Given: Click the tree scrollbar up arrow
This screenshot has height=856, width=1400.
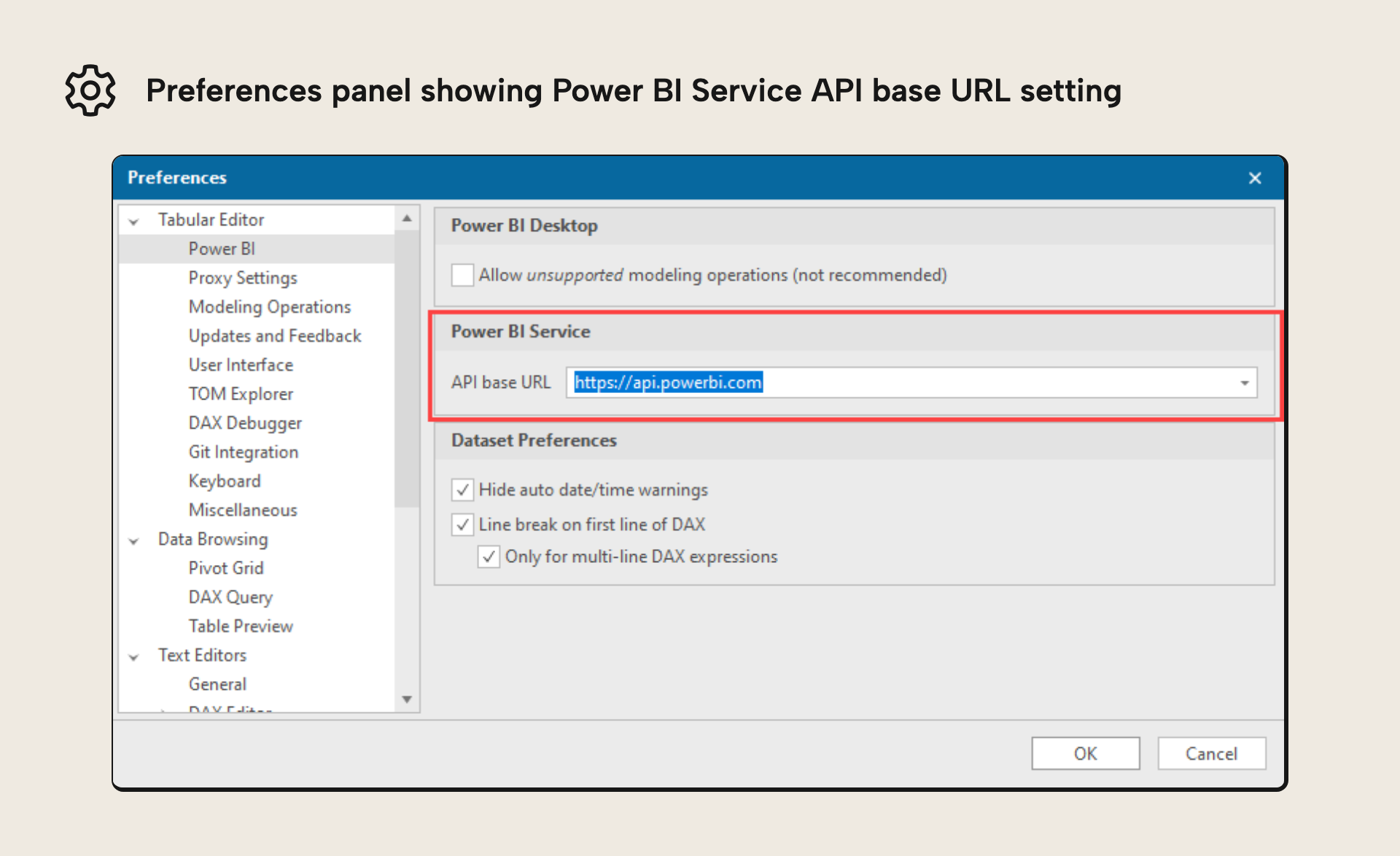Looking at the screenshot, I should pyautogui.click(x=407, y=218).
